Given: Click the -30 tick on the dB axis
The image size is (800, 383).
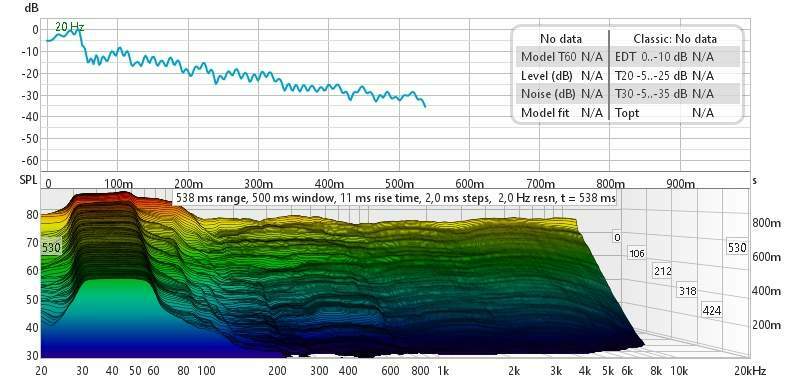Looking at the screenshot, I should pyautogui.click(x=30, y=95).
